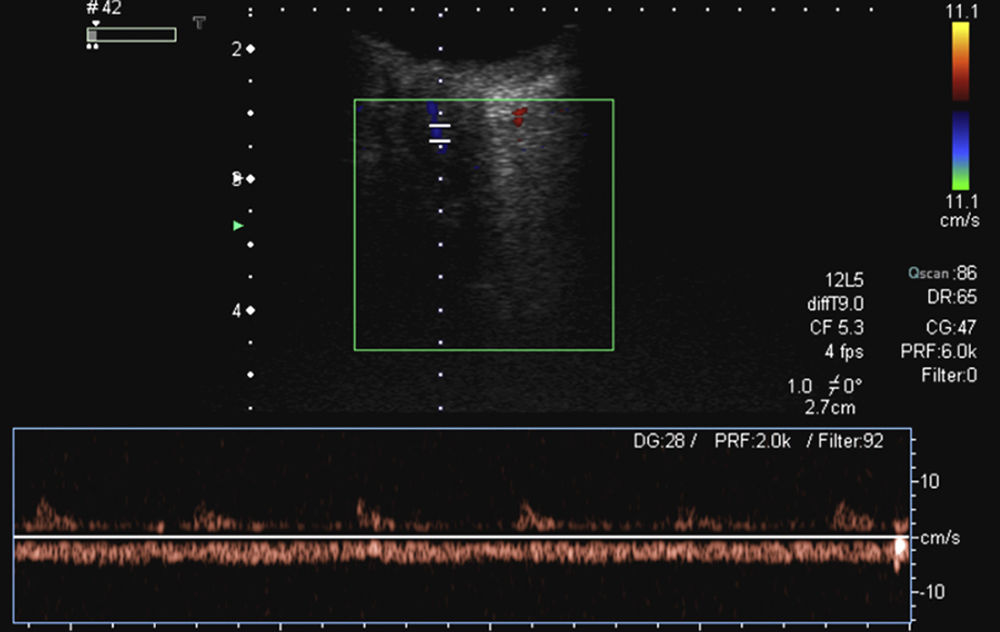Select the blue flow signal near the gate

[433, 112]
